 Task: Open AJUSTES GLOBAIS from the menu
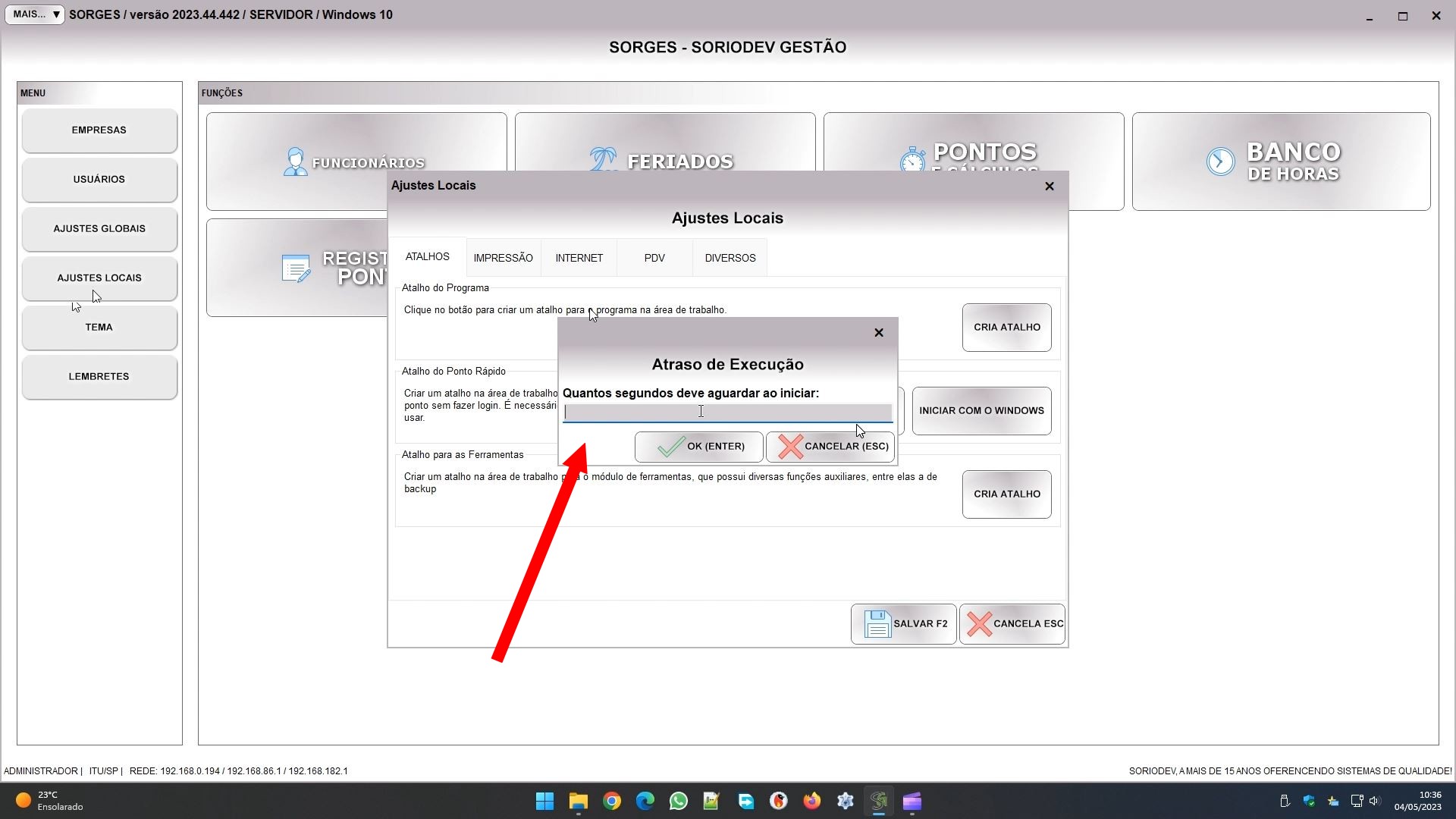coord(99,229)
